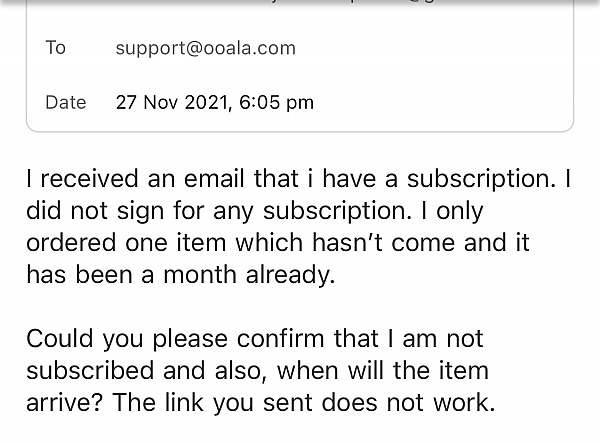This screenshot has width=600, height=443.
Task: Tap the line starting 'I received an email'
Action: click(x=298, y=179)
